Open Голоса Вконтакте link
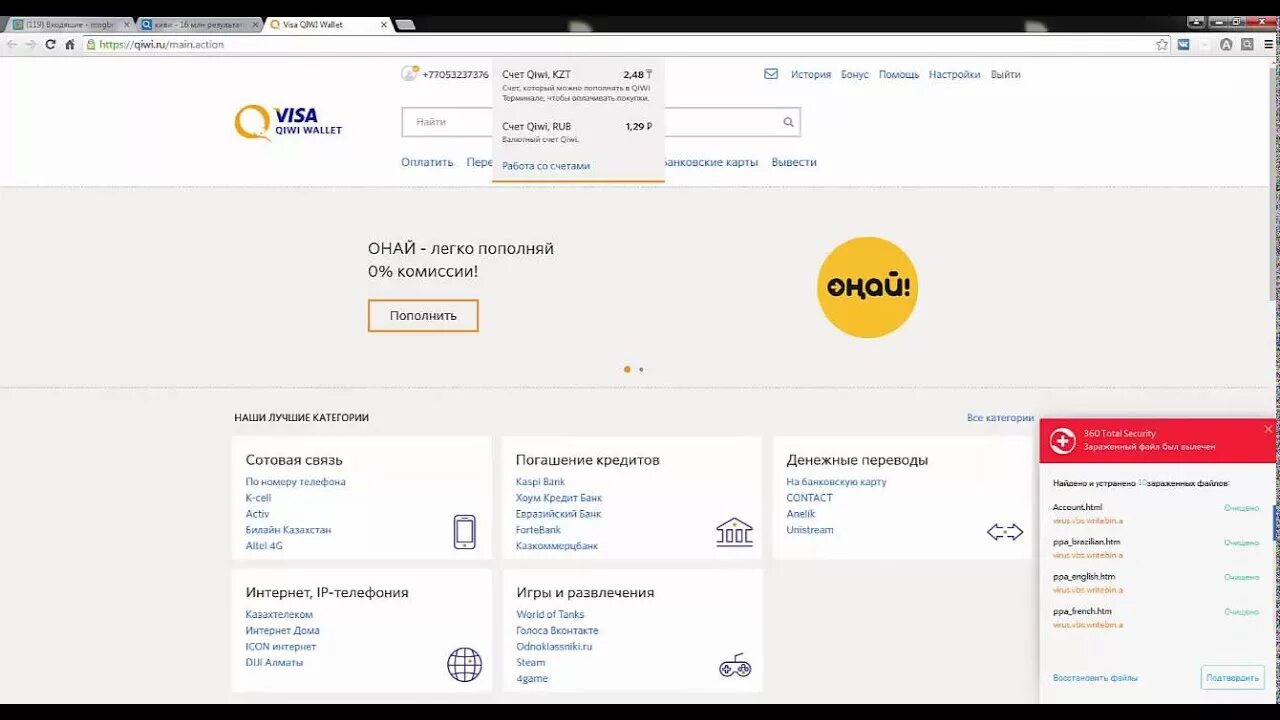The height and width of the screenshot is (720, 1280). (557, 630)
